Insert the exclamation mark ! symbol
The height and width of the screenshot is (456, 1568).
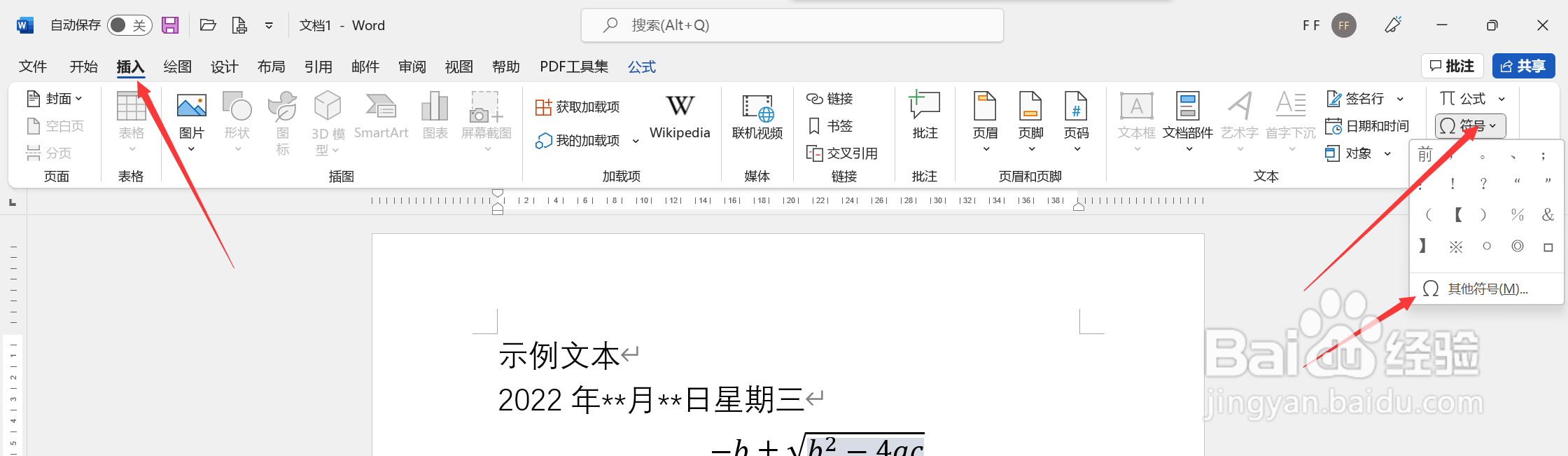click(x=1453, y=184)
